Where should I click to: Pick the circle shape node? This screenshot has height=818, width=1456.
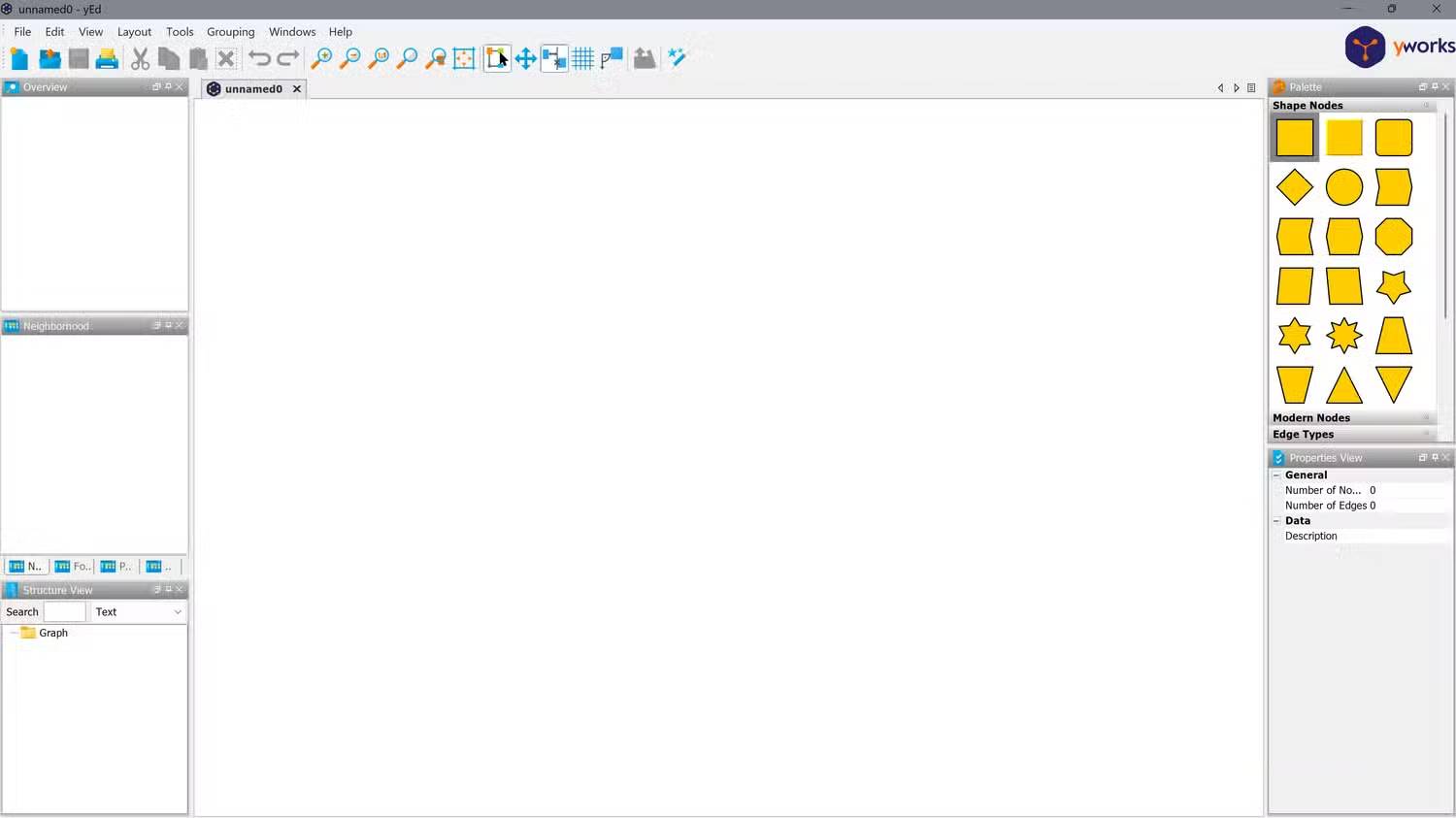pos(1344,187)
